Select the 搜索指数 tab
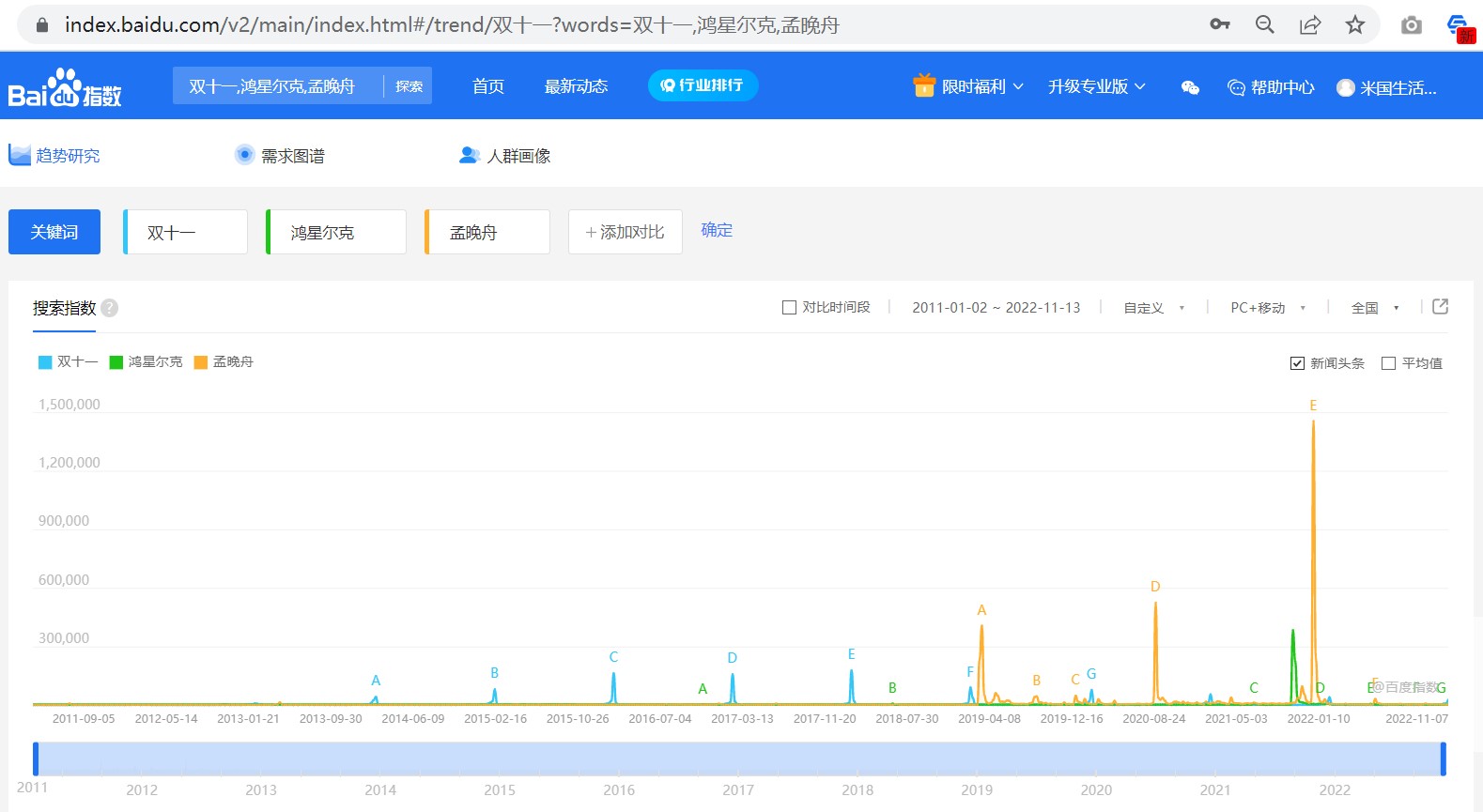1483x812 pixels. (x=64, y=308)
